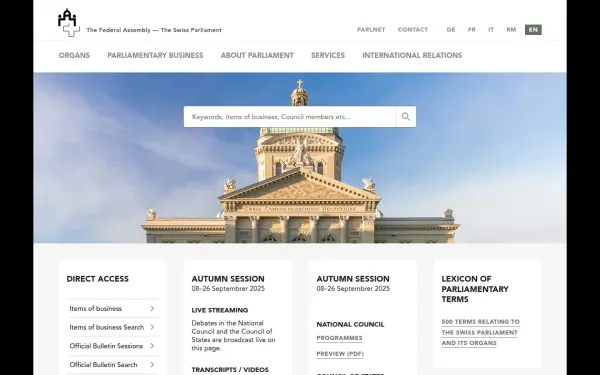Open Items of business Search link
600x375 pixels.
tap(107, 327)
